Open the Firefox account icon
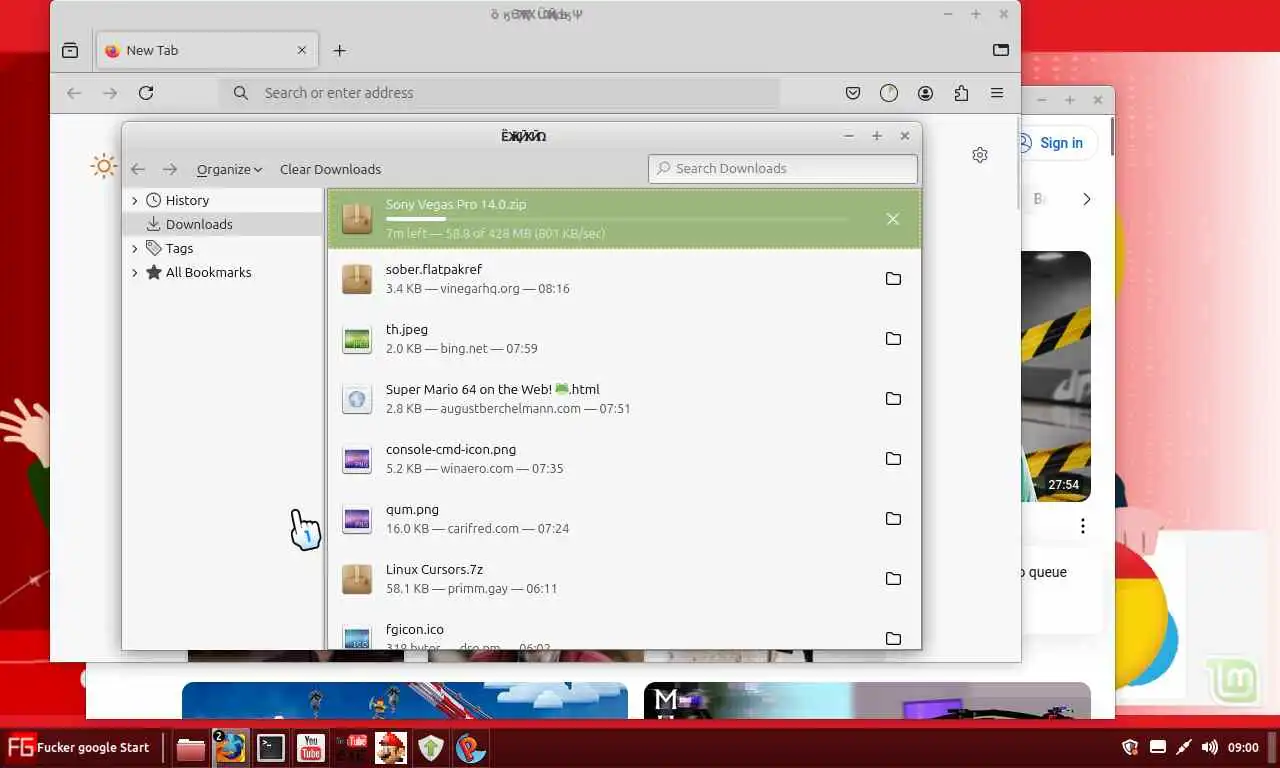The height and width of the screenshot is (768, 1280). (x=925, y=93)
